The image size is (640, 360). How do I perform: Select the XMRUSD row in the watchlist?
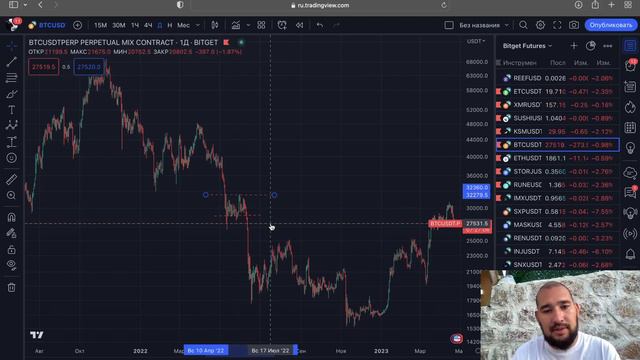tap(558, 105)
